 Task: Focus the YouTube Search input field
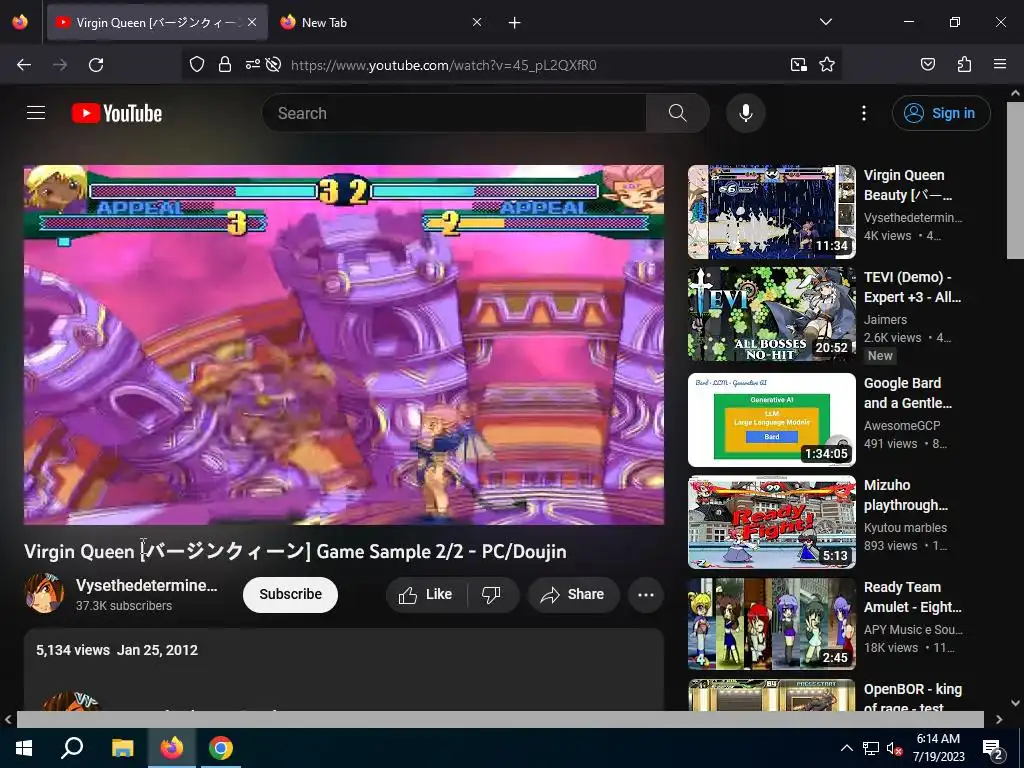[x=455, y=113]
